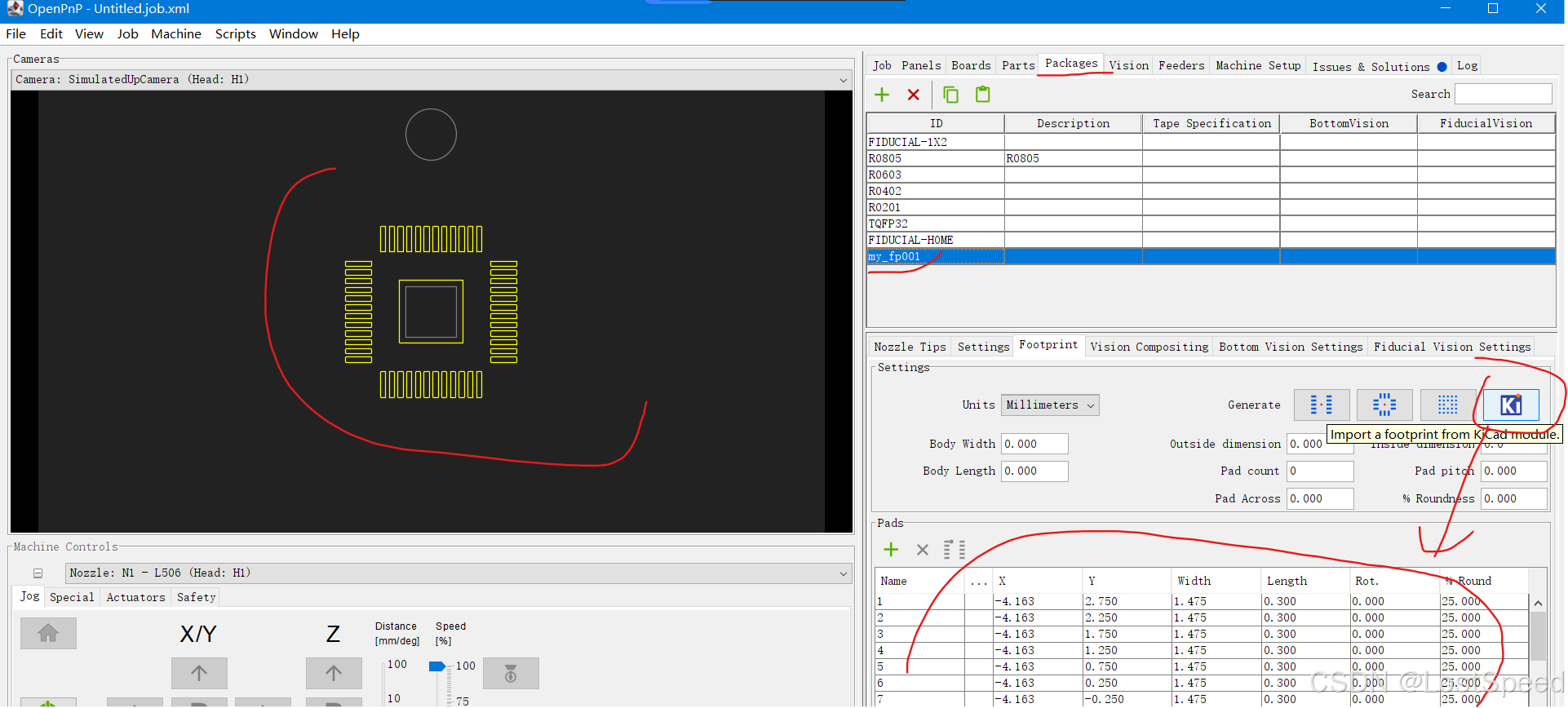Add a new pad with the green plus
Image resolution: width=1568 pixels, height=708 pixels.
(891, 550)
